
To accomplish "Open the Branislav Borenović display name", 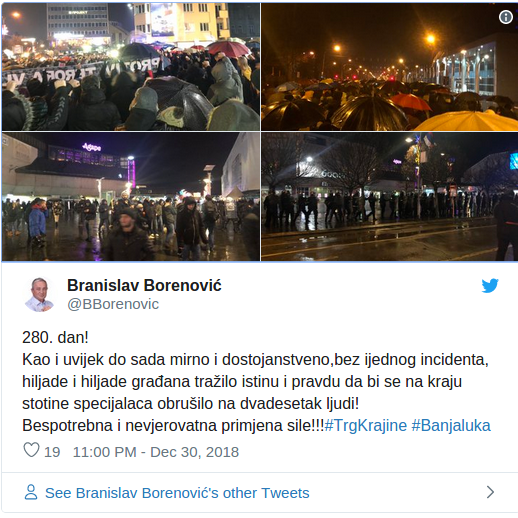I will pos(144,285).
